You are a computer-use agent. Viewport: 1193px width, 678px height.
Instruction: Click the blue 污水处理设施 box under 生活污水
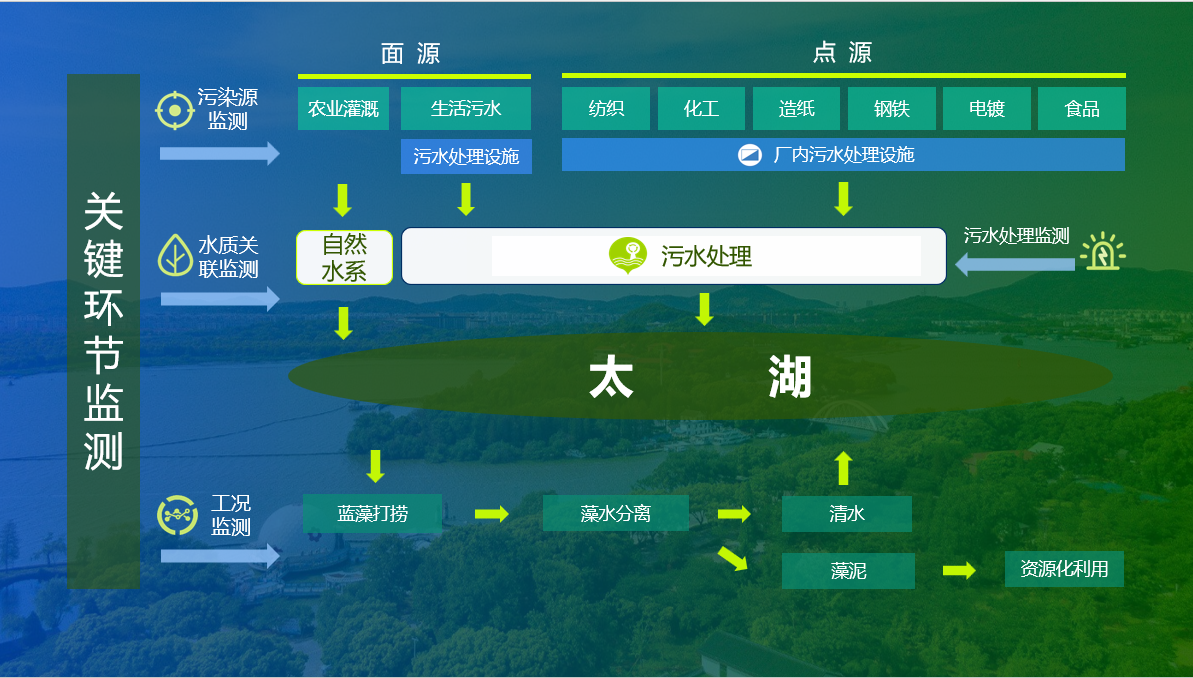coord(466,156)
